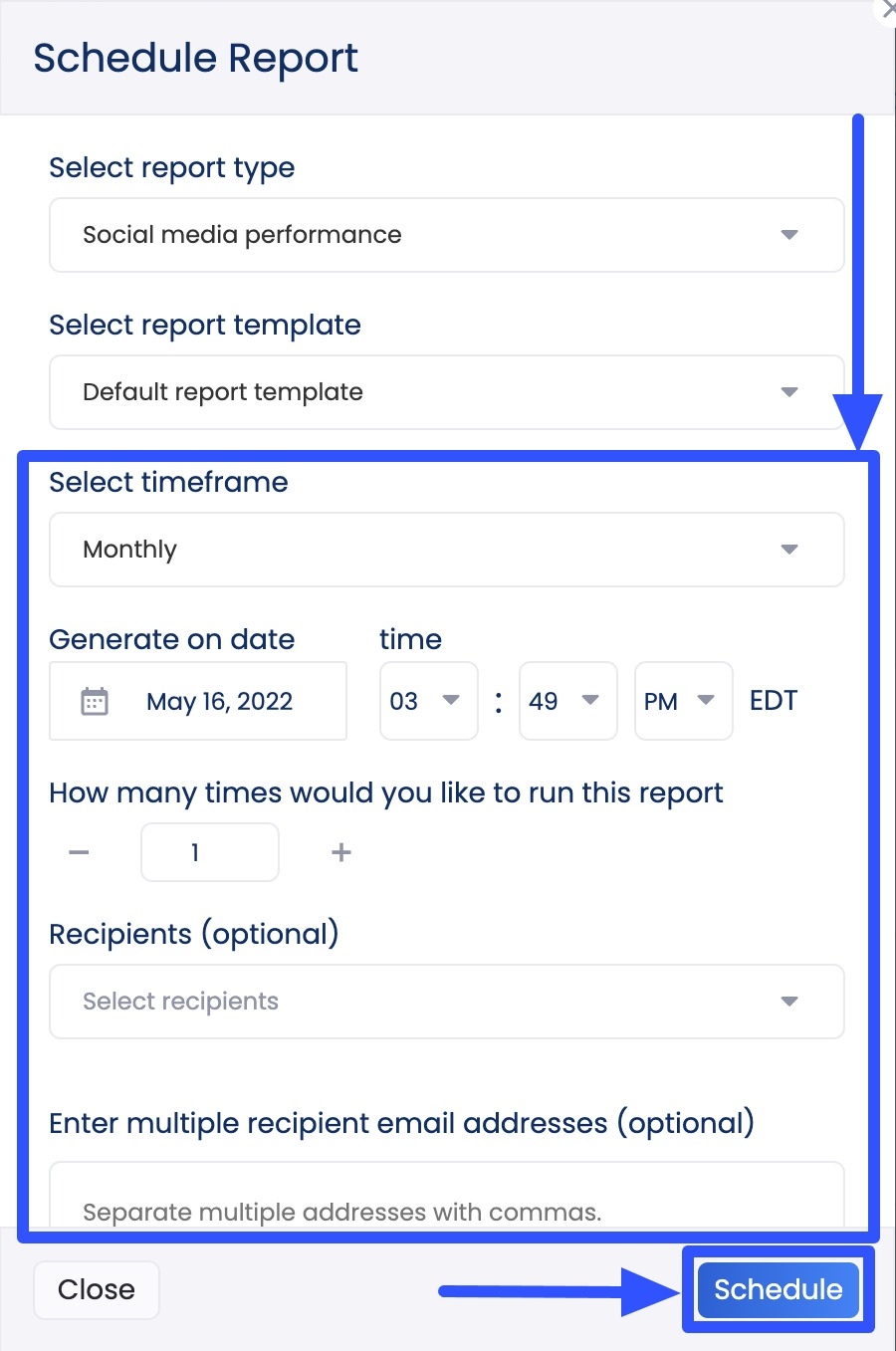Dismiss the dialog with the X icon
The image size is (896, 1351).
pos(887,11)
